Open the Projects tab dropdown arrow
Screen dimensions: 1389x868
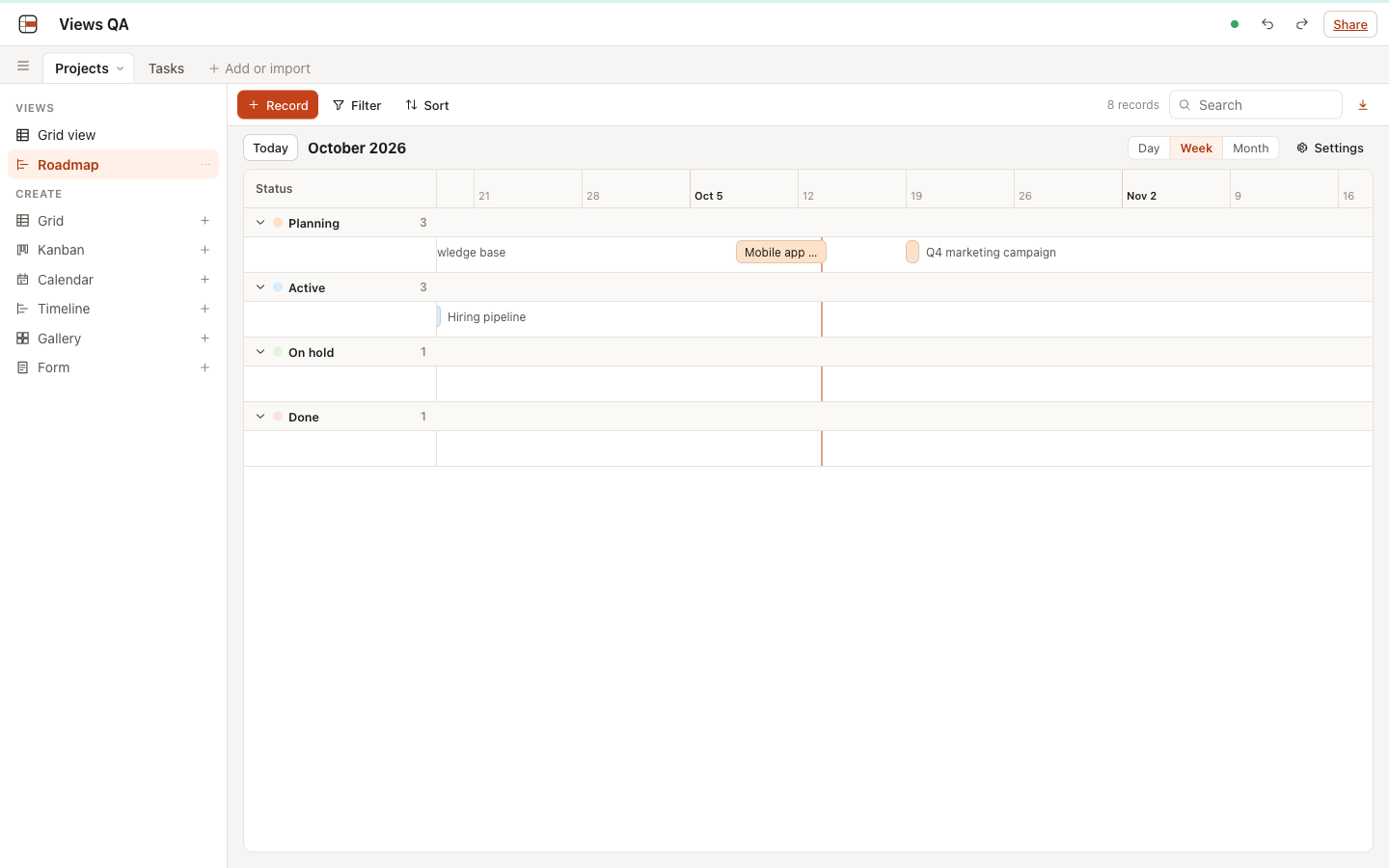pyautogui.click(x=120, y=68)
